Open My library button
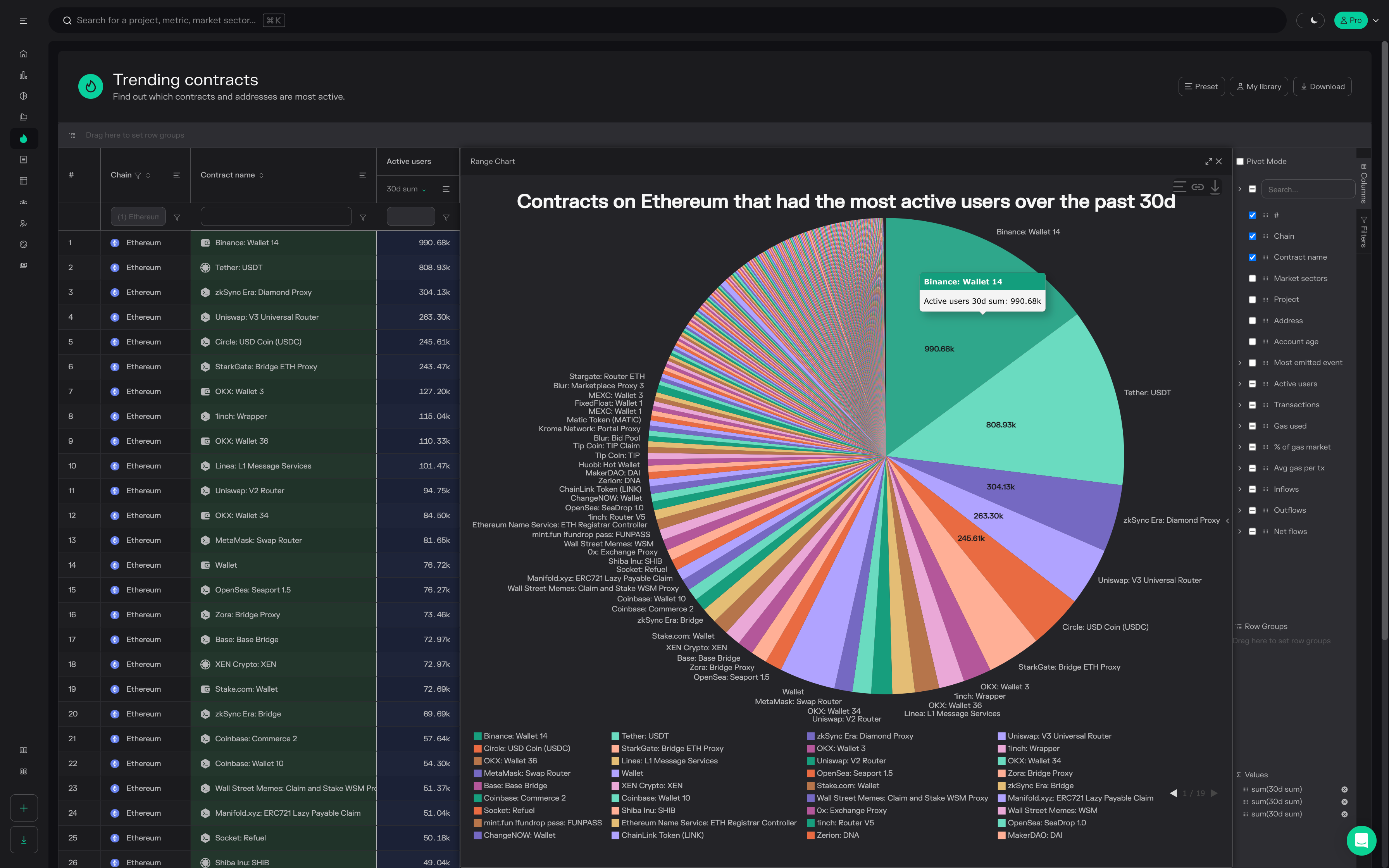The image size is (1389, 868). 1259,87
